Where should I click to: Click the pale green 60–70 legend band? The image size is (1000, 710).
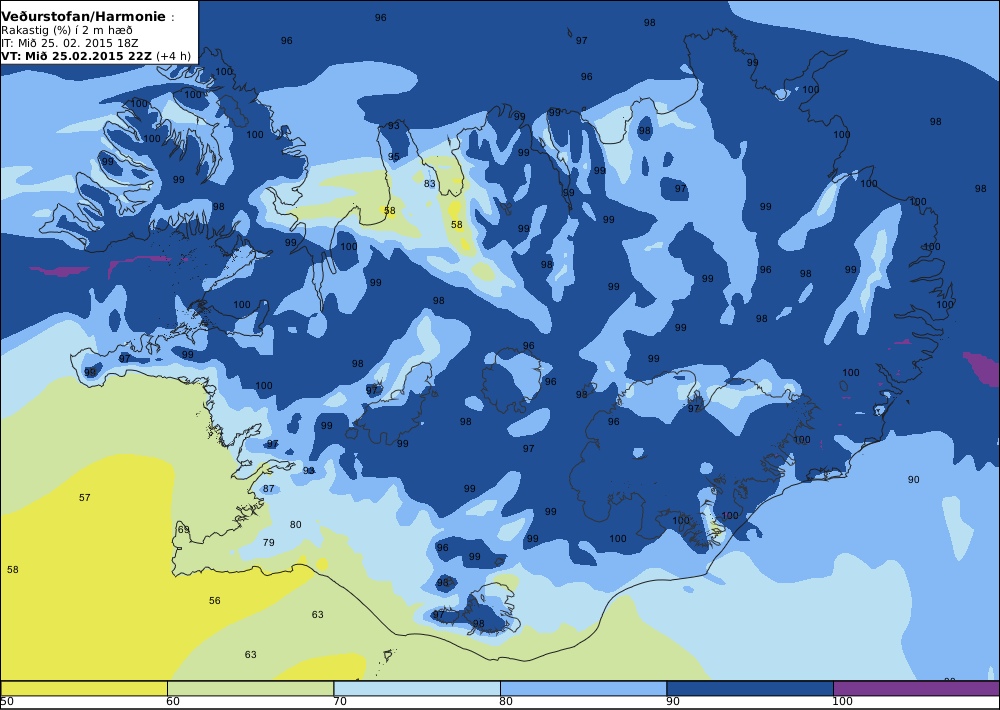click(x=250, y=688)
